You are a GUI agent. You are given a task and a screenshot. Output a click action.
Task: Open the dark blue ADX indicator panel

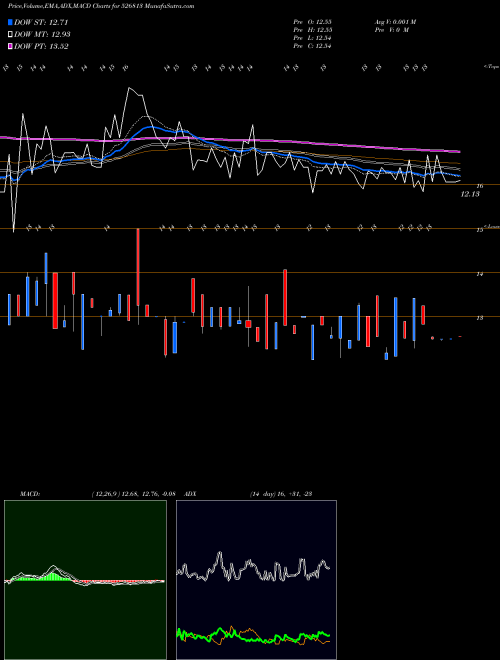[256, 580]
